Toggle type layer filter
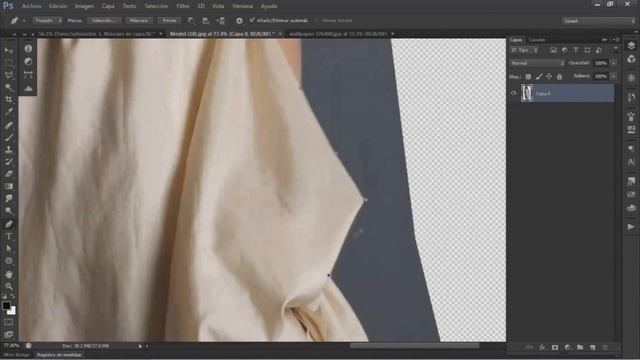 click(576, 50)
